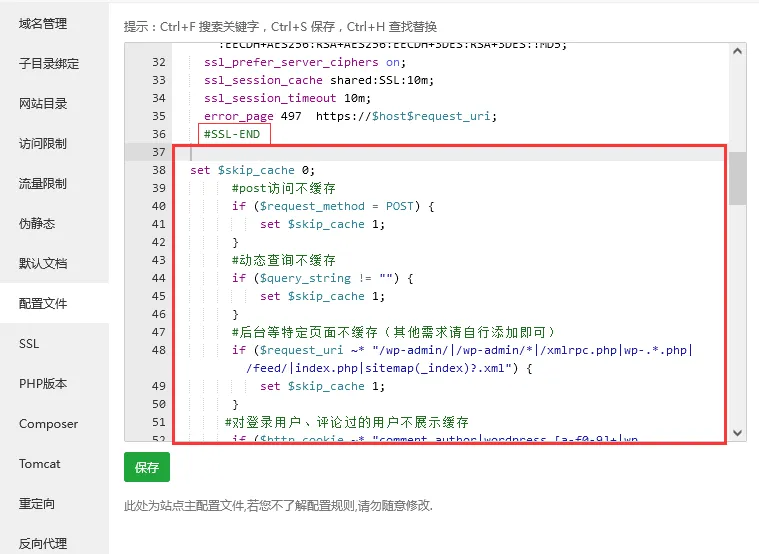759x554 pixels.
Task: Click the green 保存 button
Action: pos(147,467)
